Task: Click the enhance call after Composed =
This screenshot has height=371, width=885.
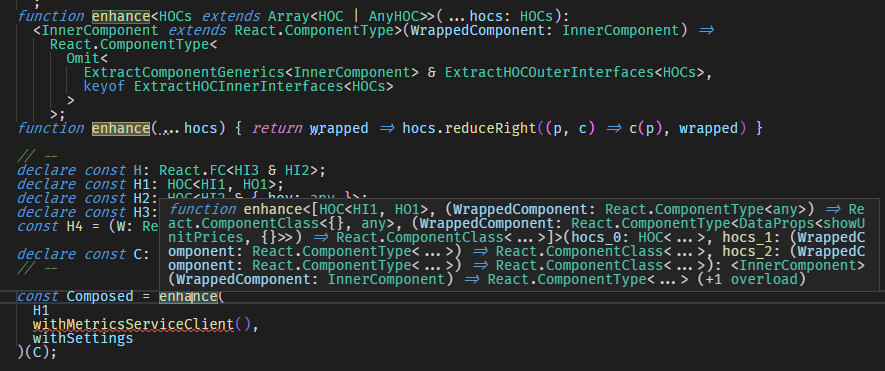Action: (188, 296)
